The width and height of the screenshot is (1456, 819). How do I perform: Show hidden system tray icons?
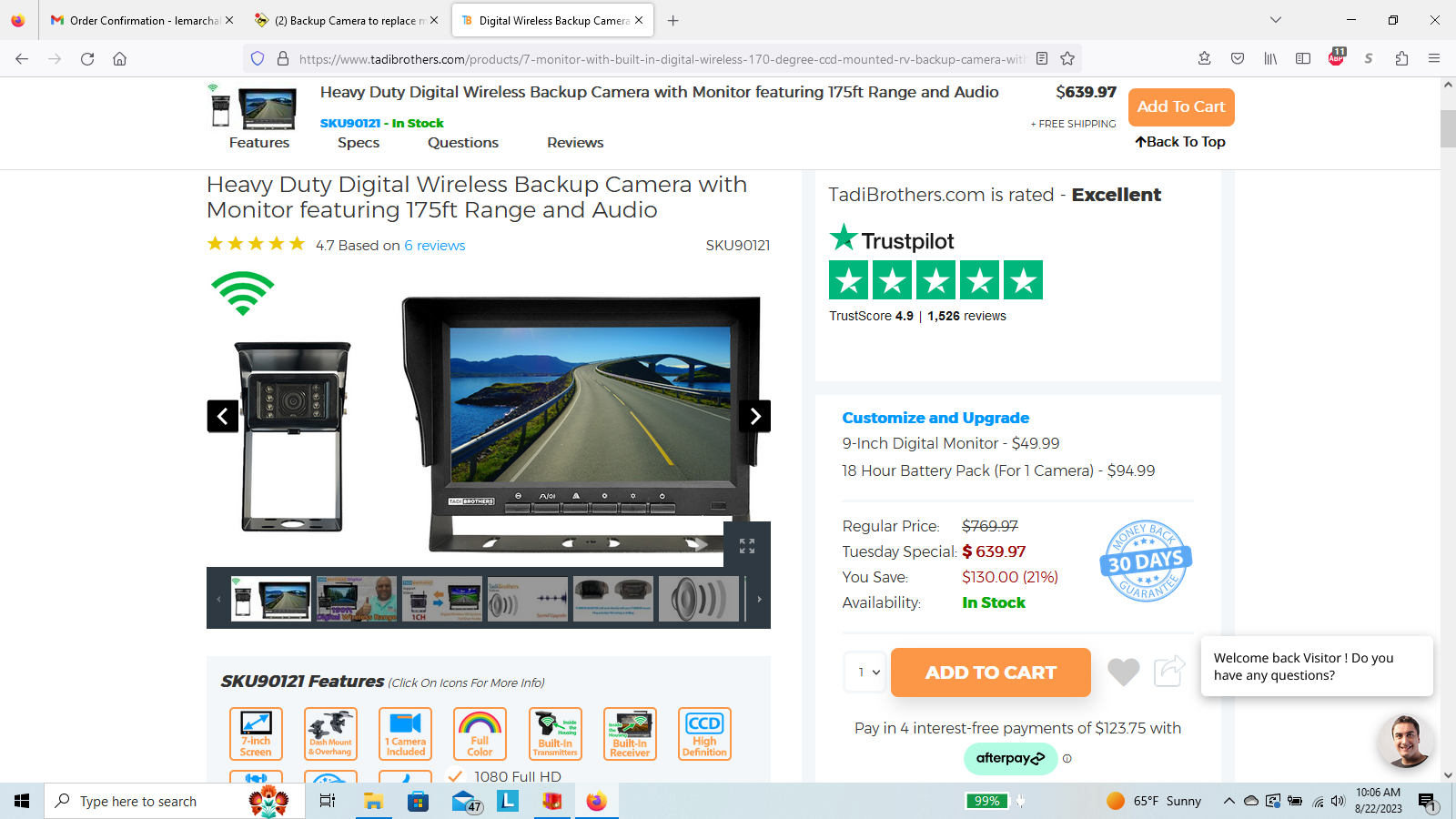coord(1228,801)
